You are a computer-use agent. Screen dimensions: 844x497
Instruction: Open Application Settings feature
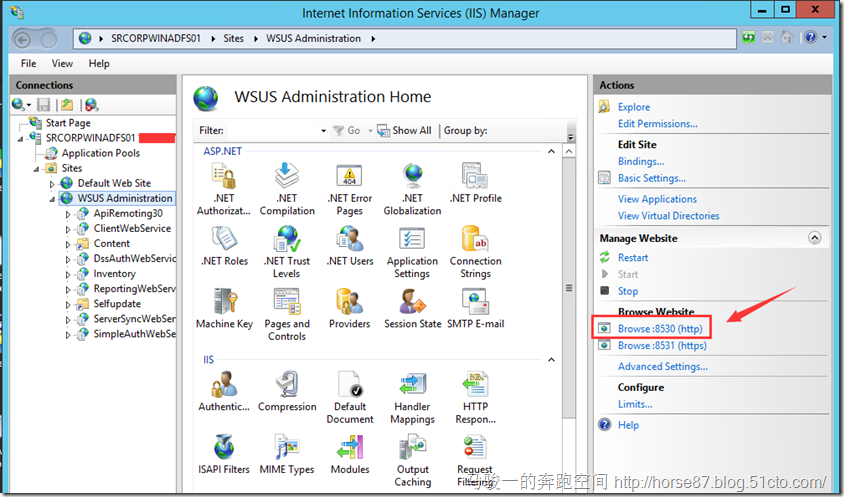click(412, 252)
